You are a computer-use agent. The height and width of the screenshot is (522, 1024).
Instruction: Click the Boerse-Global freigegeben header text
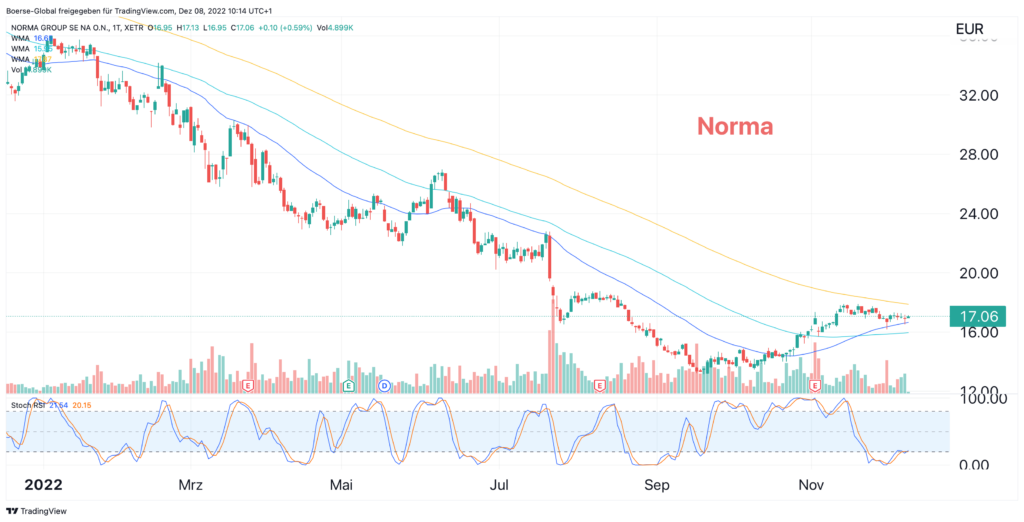[139, 11]
